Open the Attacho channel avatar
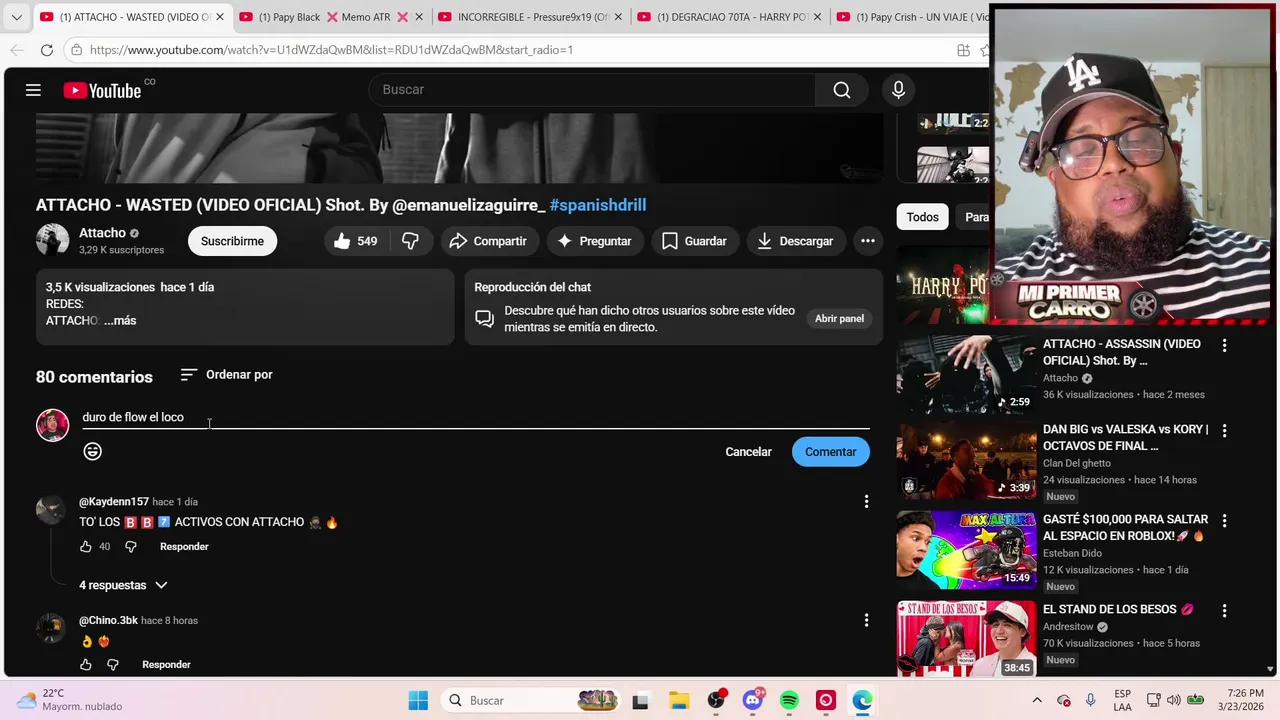 (52, 240)
